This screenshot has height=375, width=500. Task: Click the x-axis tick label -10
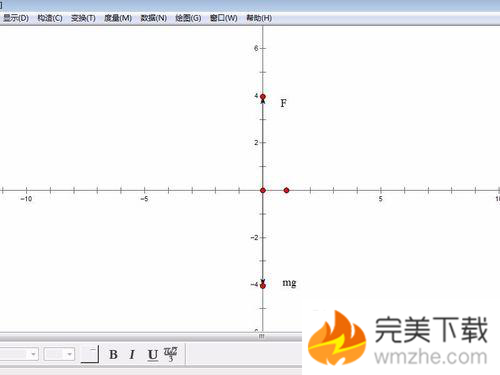tap(26, 199)
